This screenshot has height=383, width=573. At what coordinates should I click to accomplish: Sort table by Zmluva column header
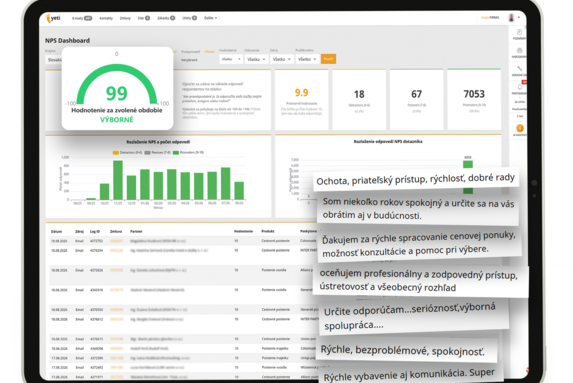point(116,231)
